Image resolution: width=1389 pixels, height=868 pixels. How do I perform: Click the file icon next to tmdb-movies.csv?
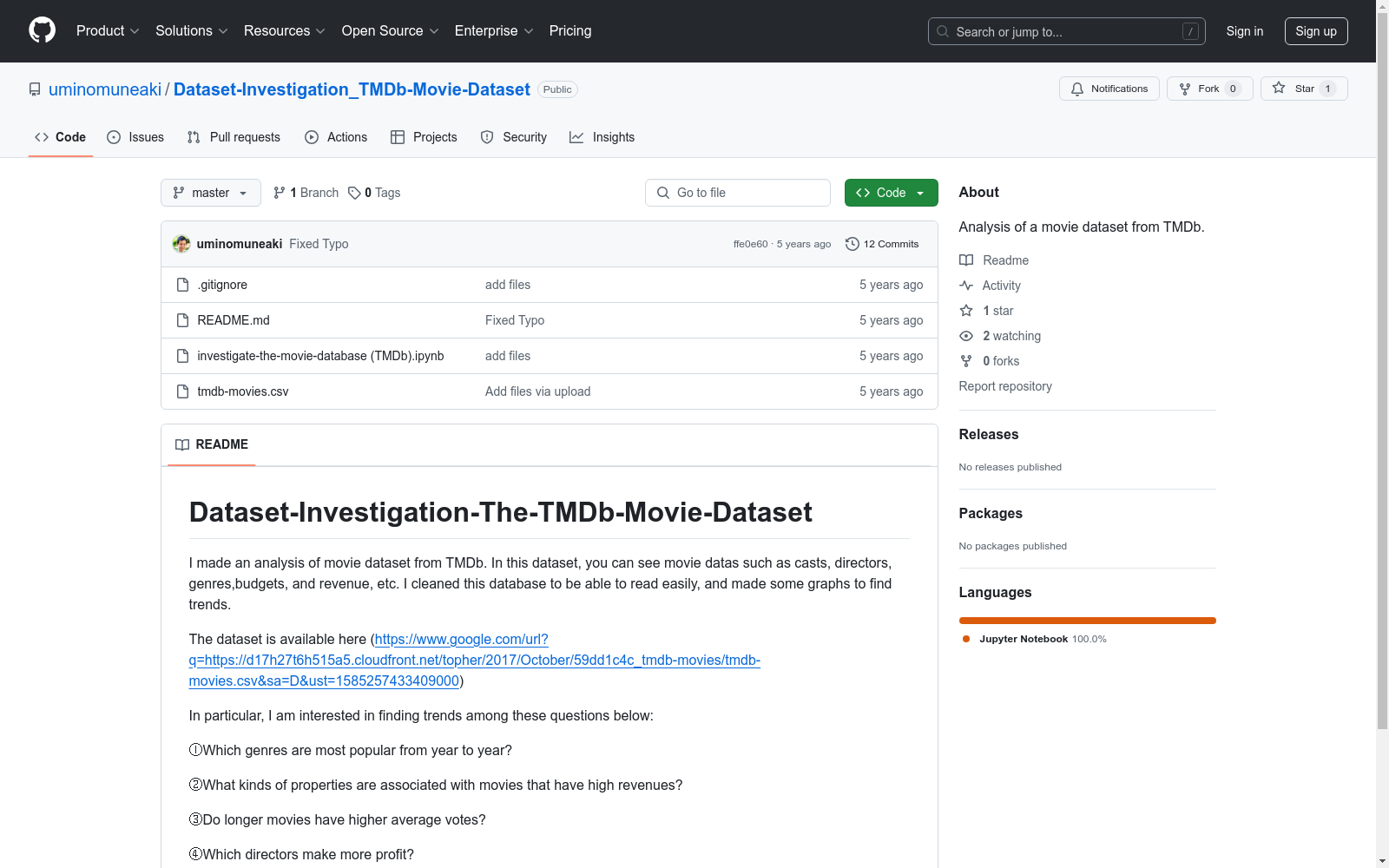coord(182,391)
